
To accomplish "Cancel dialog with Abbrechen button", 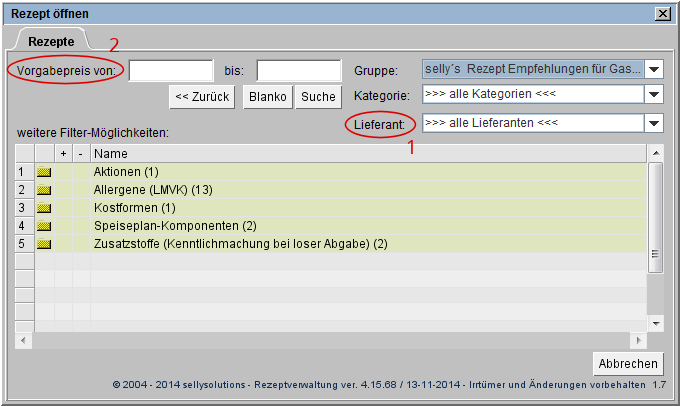I will point(628,363).
